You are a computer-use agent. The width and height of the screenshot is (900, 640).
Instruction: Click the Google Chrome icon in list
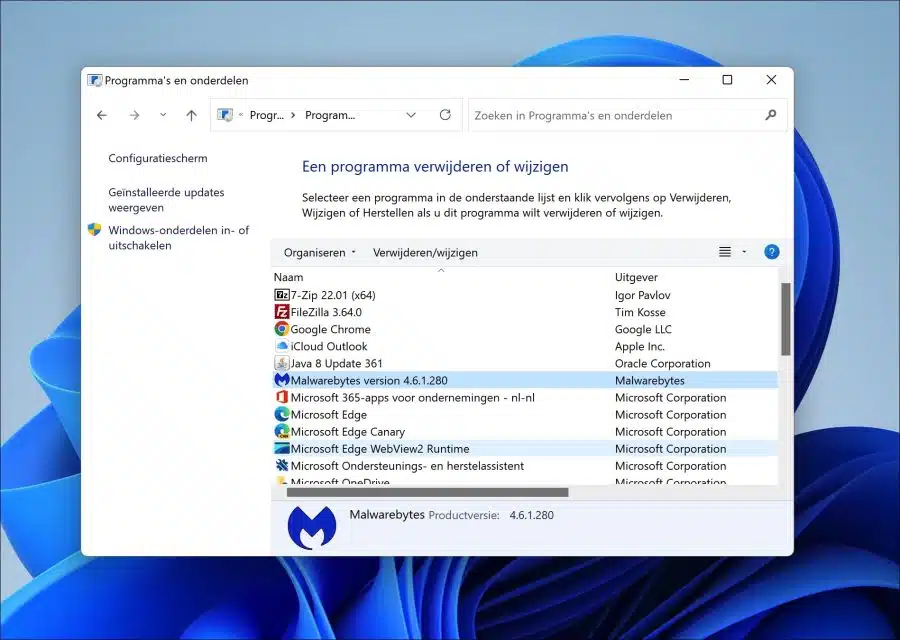[282, 329]
